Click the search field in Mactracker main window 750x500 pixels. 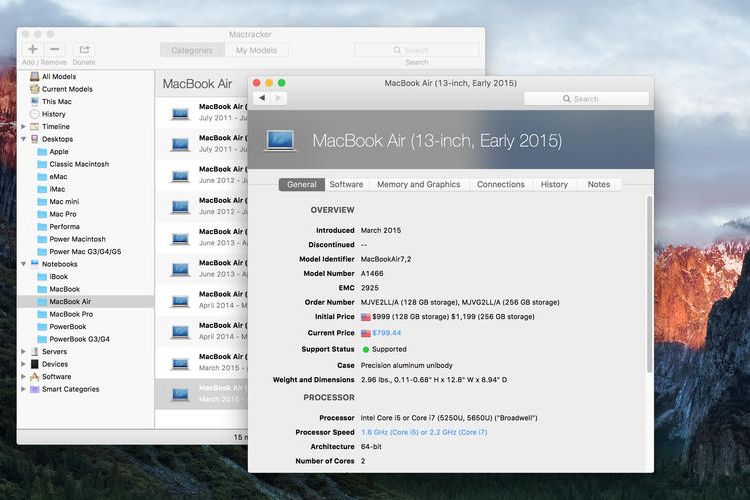[x=417, y=50]
